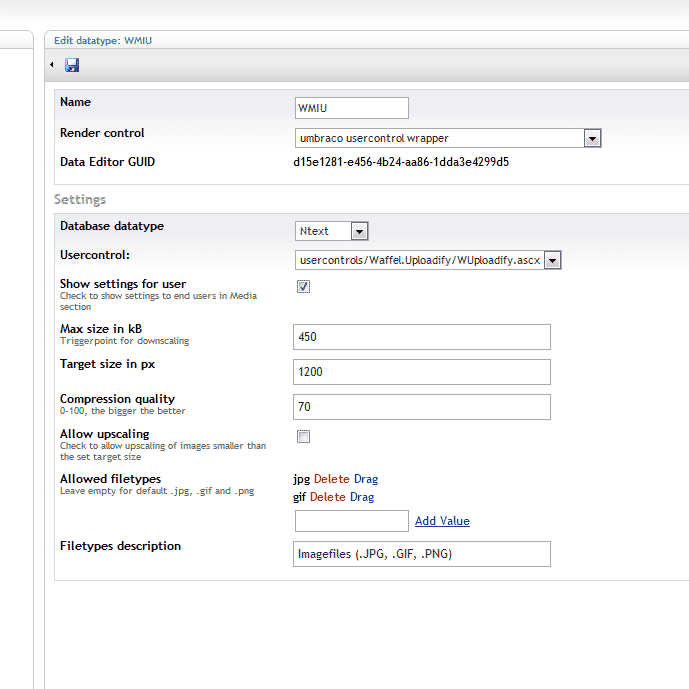Click the small left arrow beside the save icon

[52, 65]
